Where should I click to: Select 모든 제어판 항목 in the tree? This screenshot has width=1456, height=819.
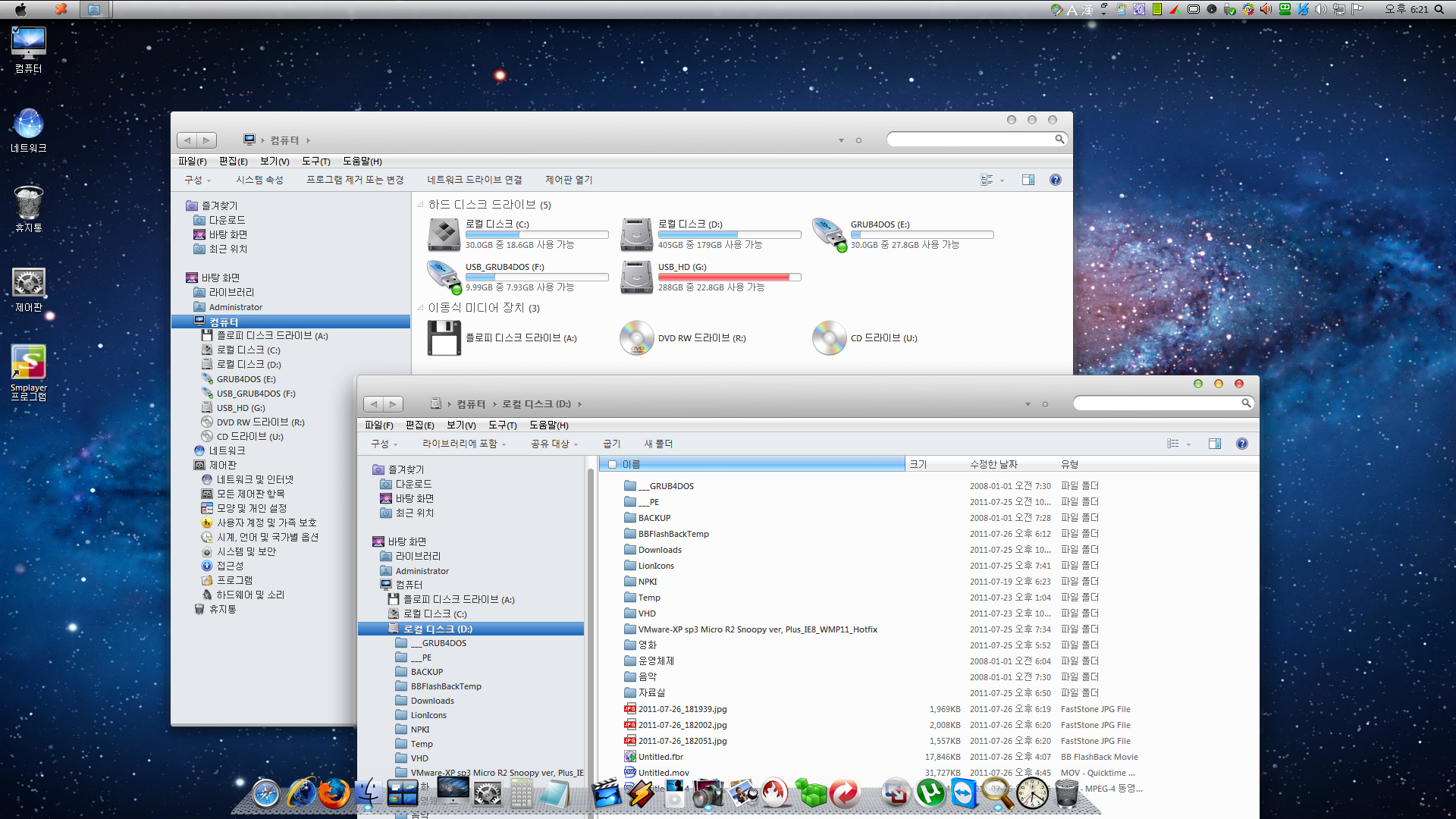[x=250, y=494]
